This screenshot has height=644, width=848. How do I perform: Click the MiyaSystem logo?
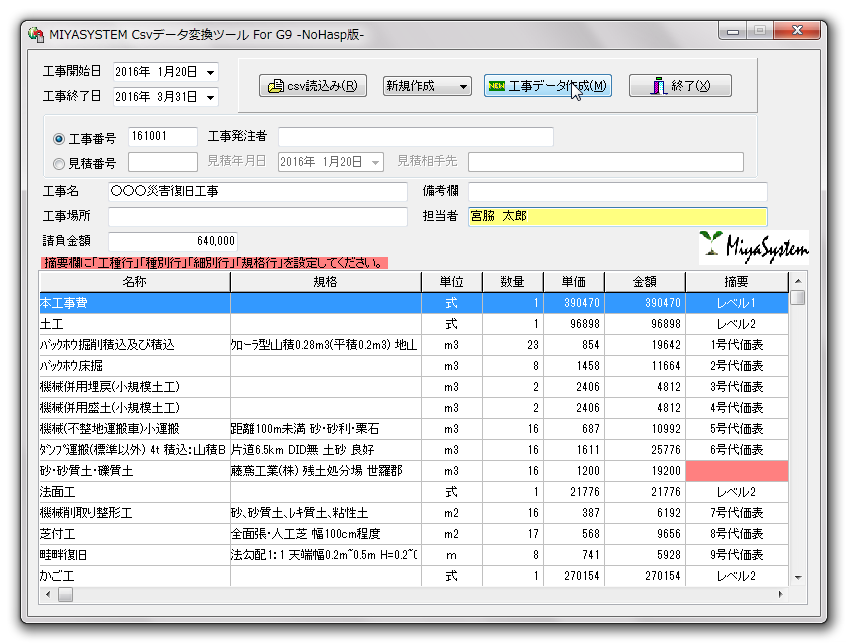[x=754, y=248]
